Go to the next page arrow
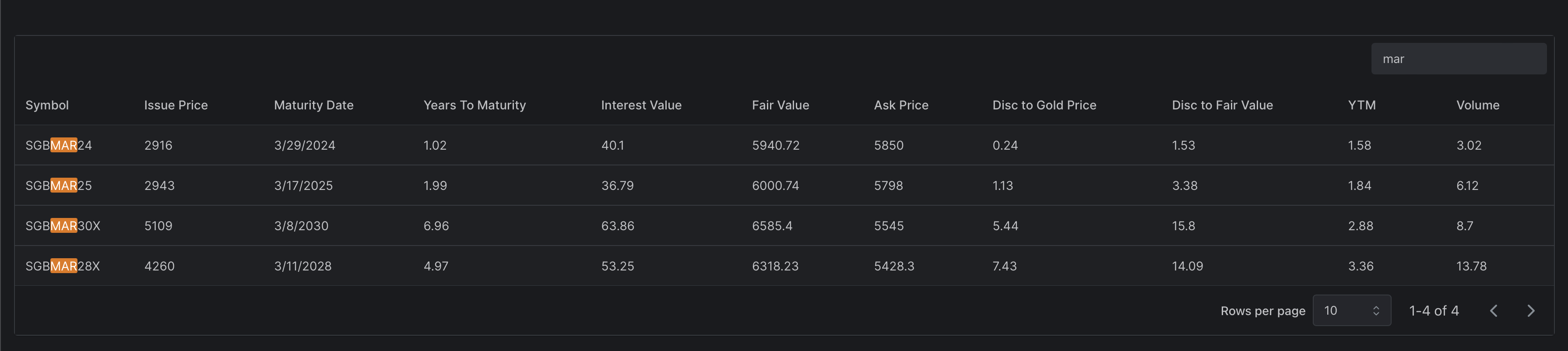1568x351 pixels. (1530, 311)
